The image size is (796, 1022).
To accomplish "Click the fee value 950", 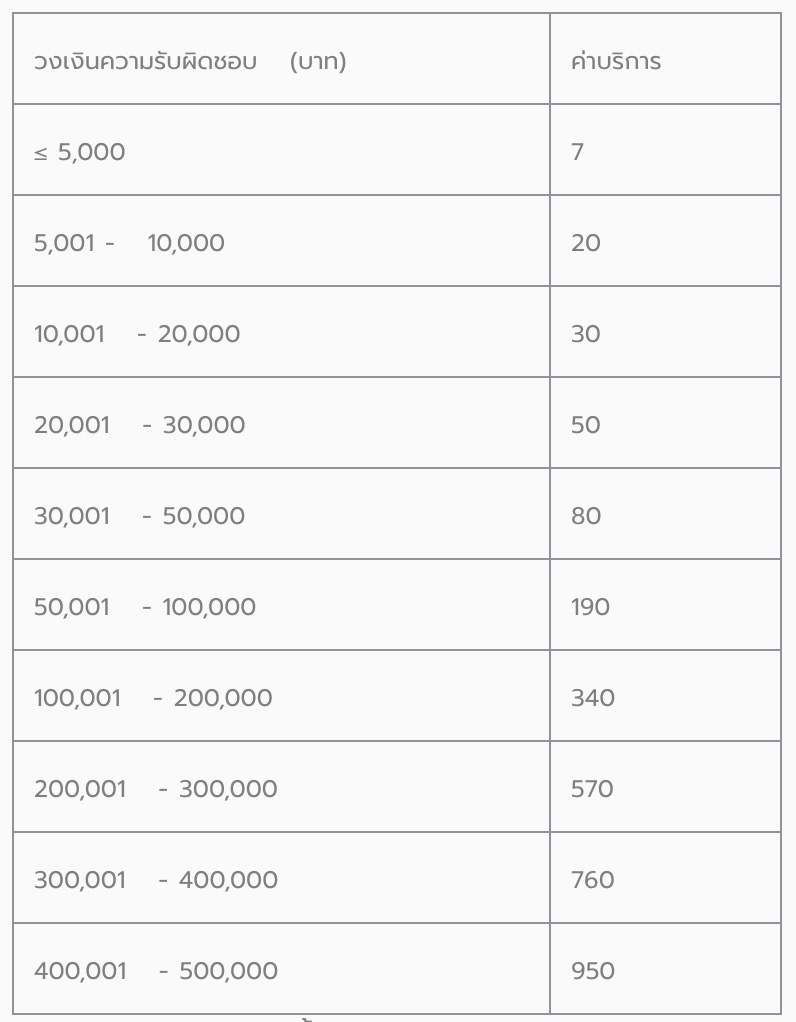I will click(x=593, y=971).
